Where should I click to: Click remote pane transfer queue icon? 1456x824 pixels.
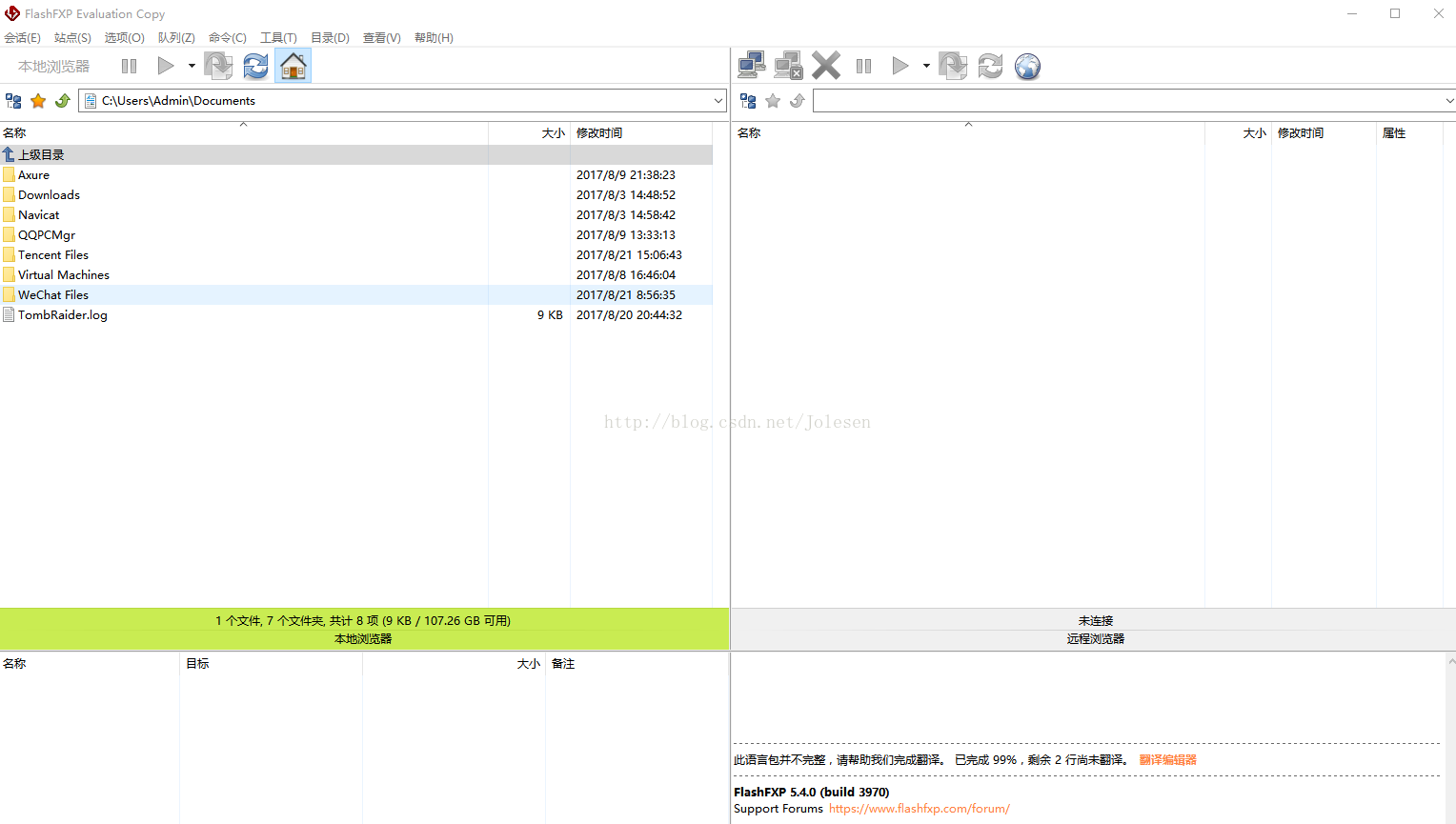click(x=953, y=66)
